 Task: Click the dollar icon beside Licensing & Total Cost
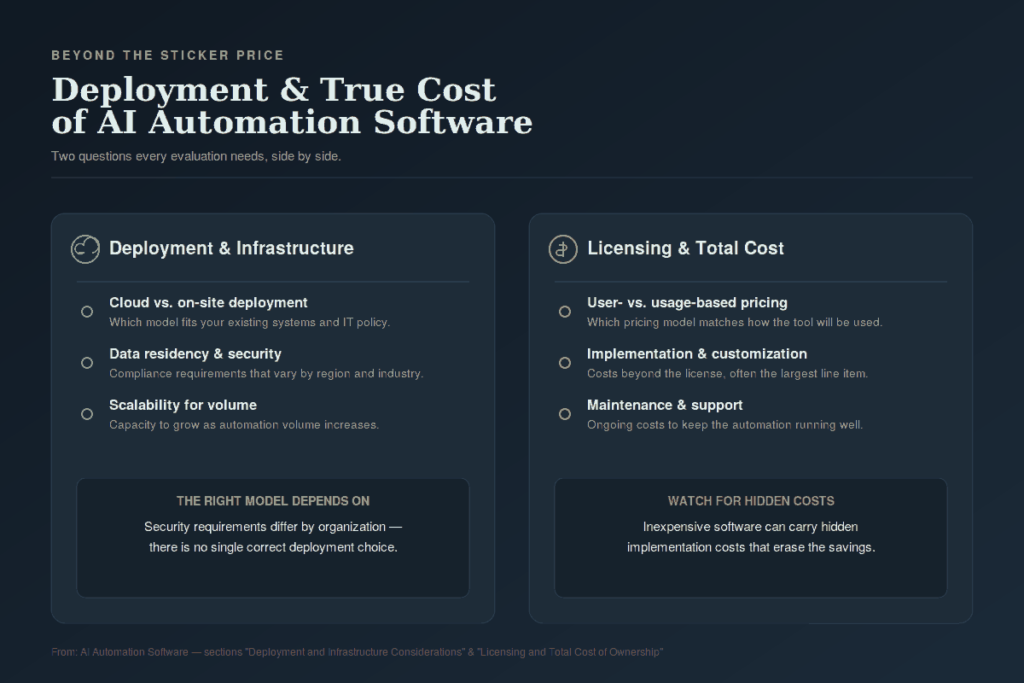tap(563, 249)
